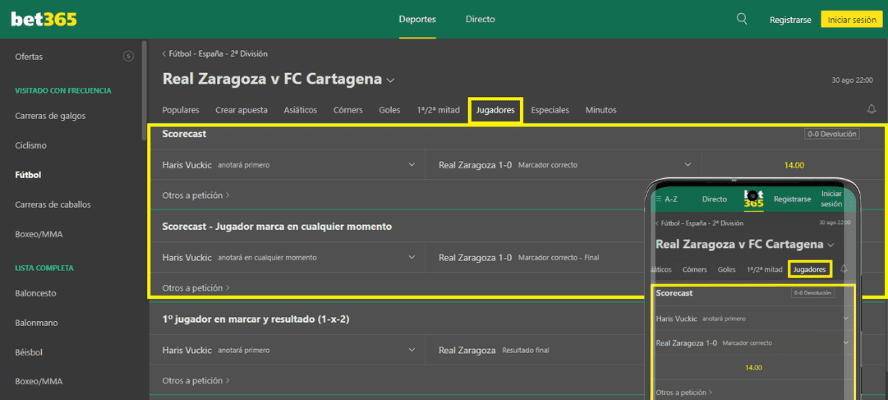
Task: Tap Iniciar sesión in the phone header
Action: tap(831, 199)
